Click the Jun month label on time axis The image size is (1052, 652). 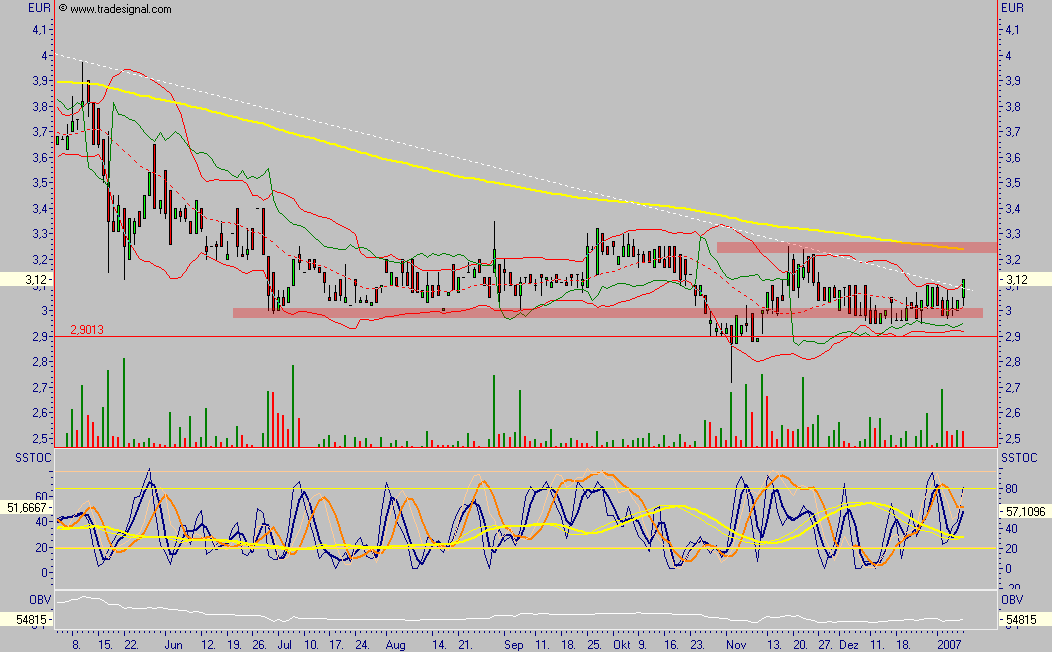(x=175, y=646)
